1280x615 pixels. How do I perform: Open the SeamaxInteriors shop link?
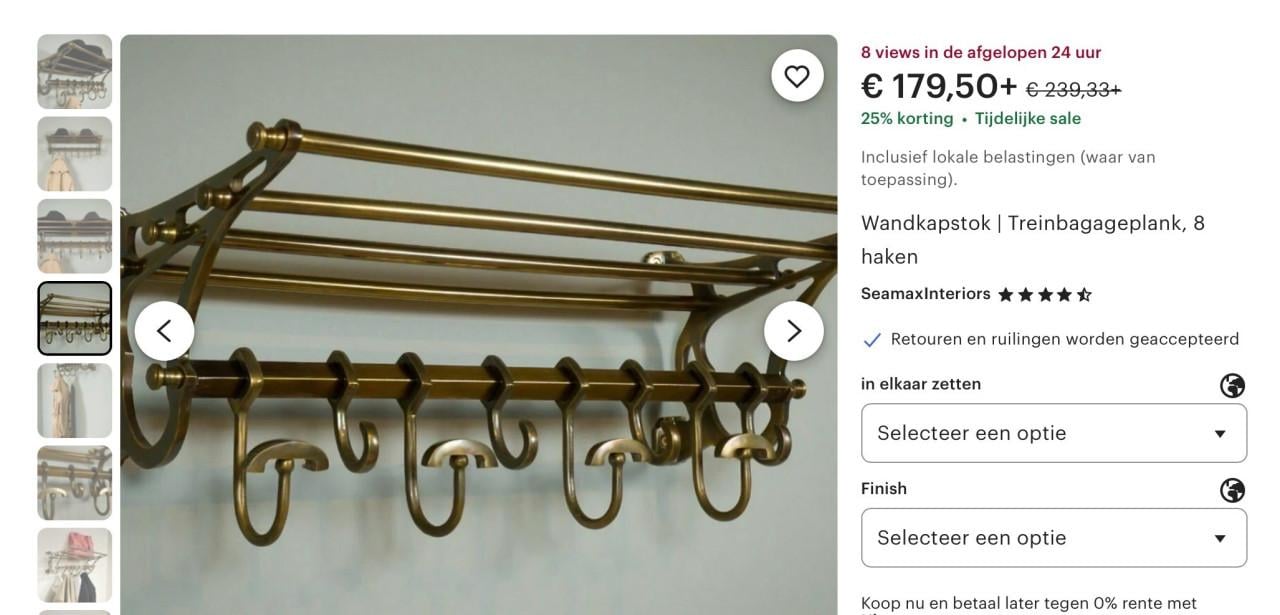926,294
